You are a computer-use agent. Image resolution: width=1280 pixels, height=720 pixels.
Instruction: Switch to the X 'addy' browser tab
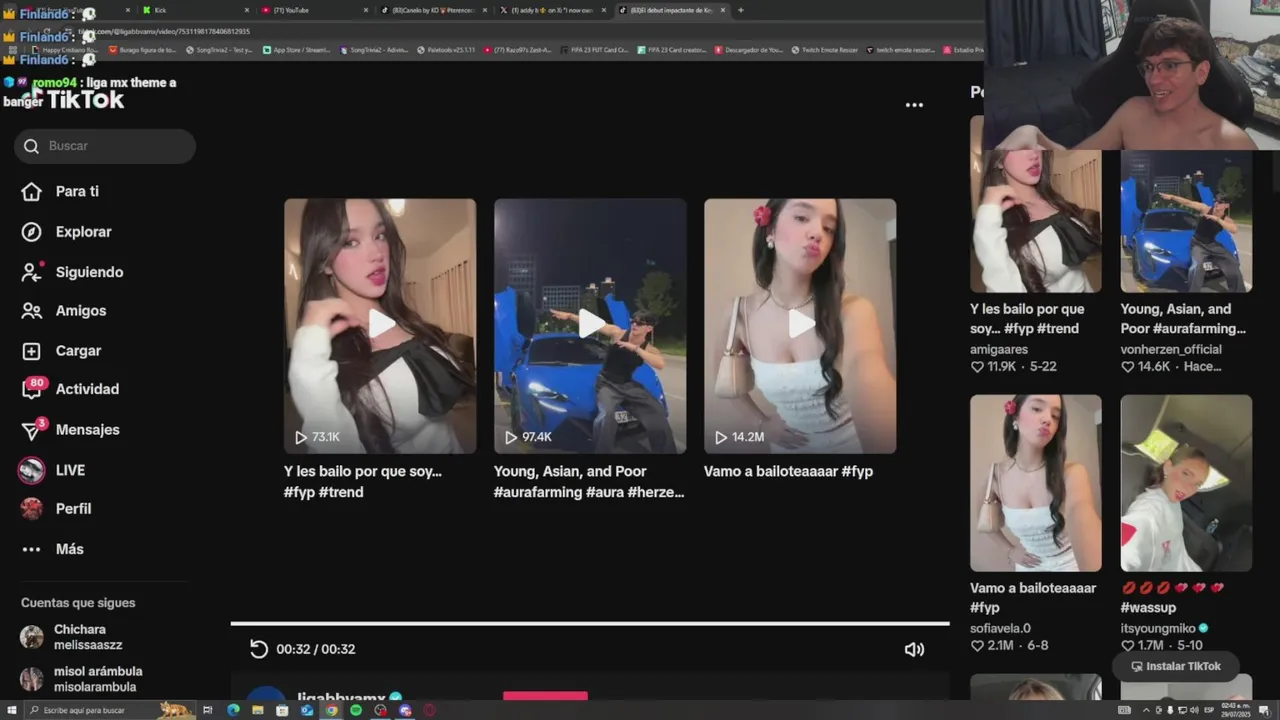[x=552, y=10]
